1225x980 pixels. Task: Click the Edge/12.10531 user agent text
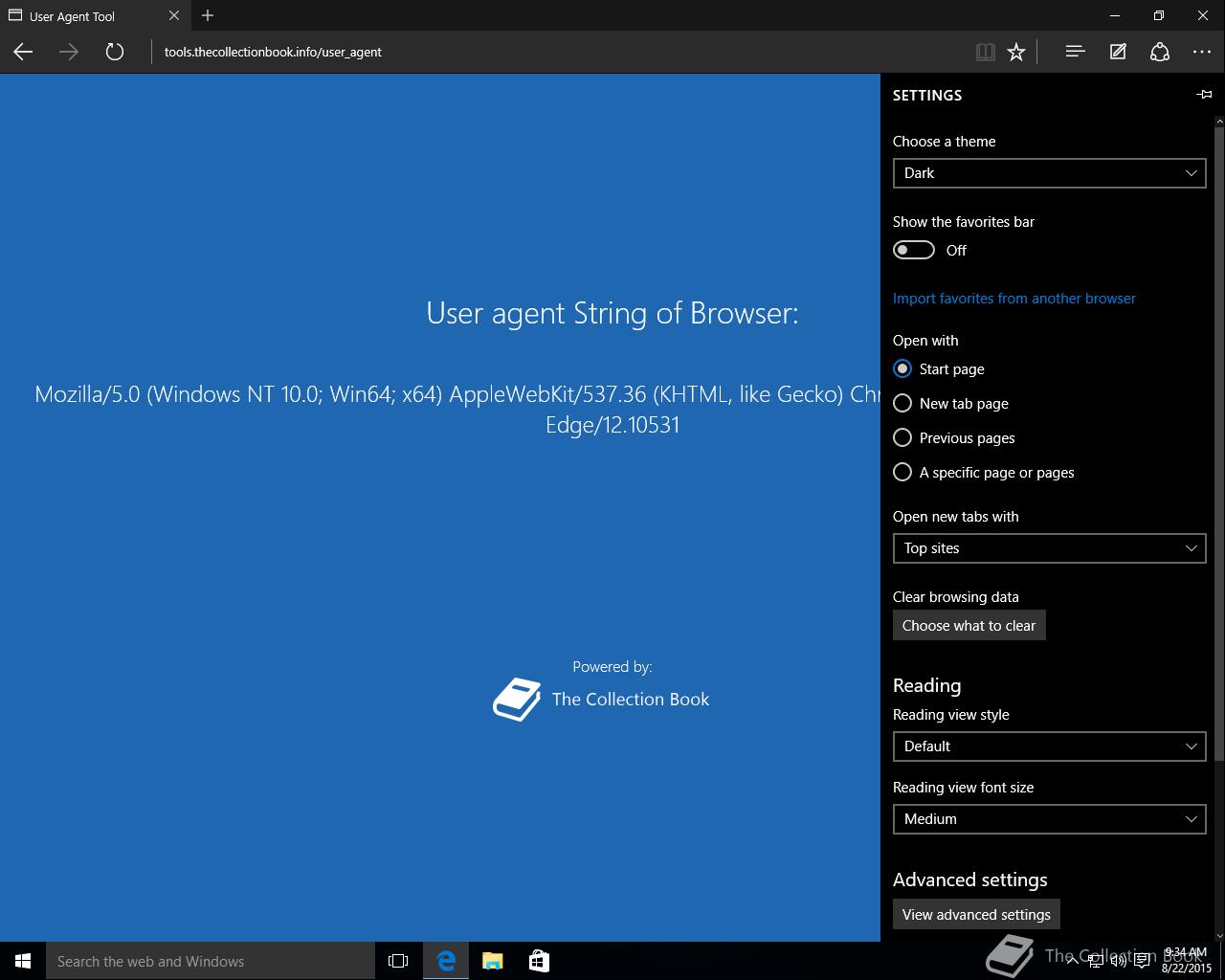click(612, 425)
